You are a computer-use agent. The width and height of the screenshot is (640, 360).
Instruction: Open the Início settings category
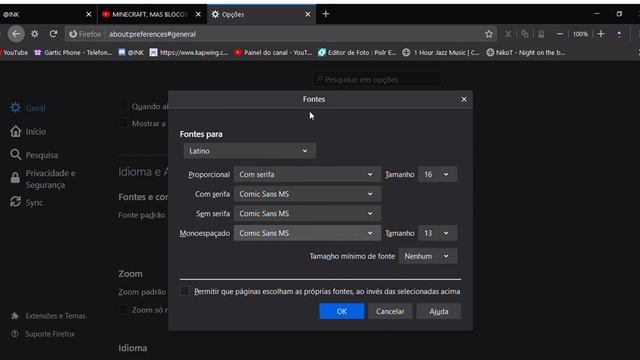tap(28, 131)
